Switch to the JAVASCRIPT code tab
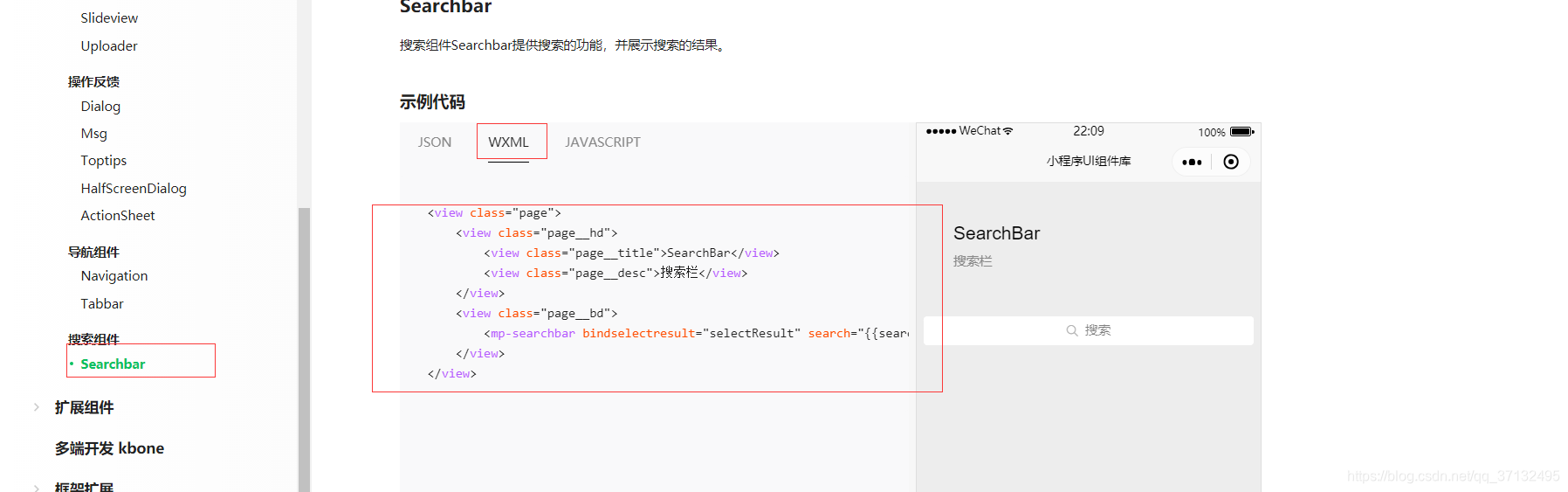 602,142
